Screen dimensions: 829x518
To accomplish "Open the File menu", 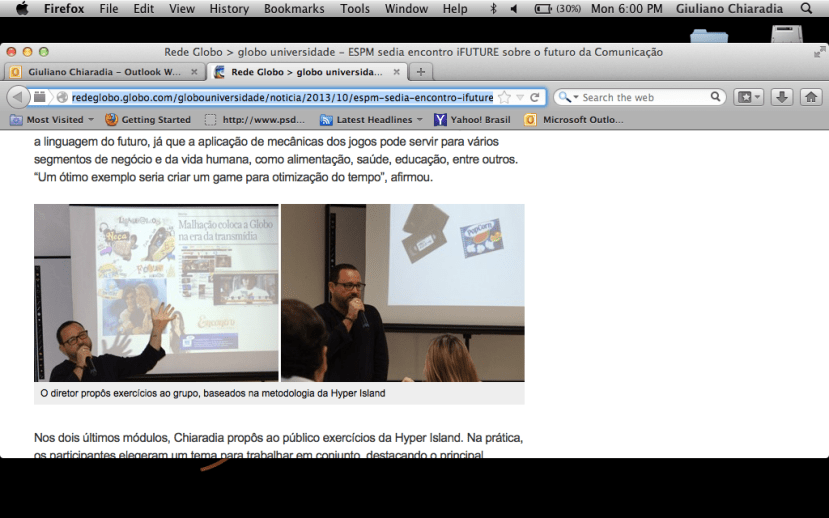I will coord(109,8).
